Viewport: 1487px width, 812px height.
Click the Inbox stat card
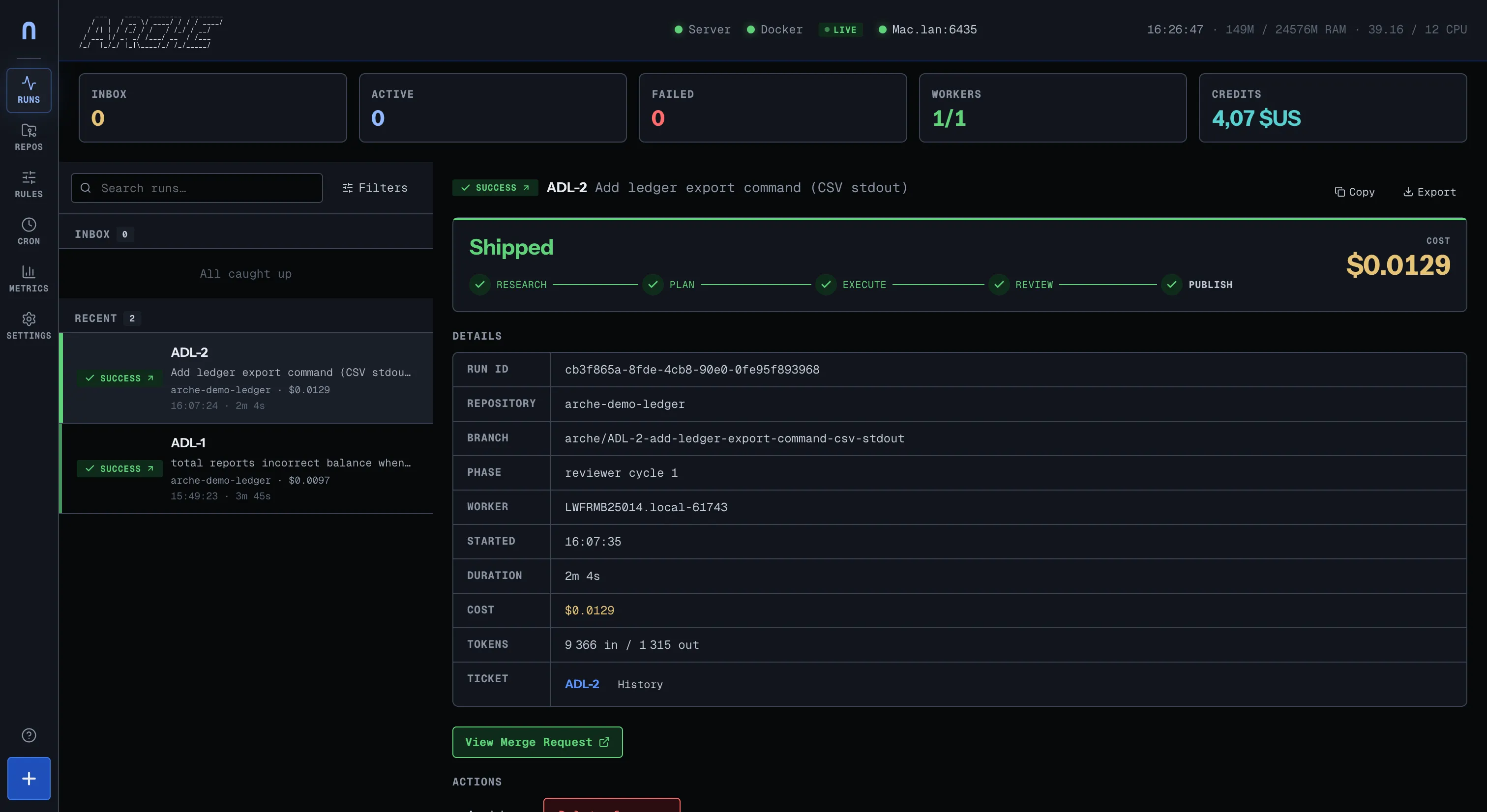click(x=212, y=108)
